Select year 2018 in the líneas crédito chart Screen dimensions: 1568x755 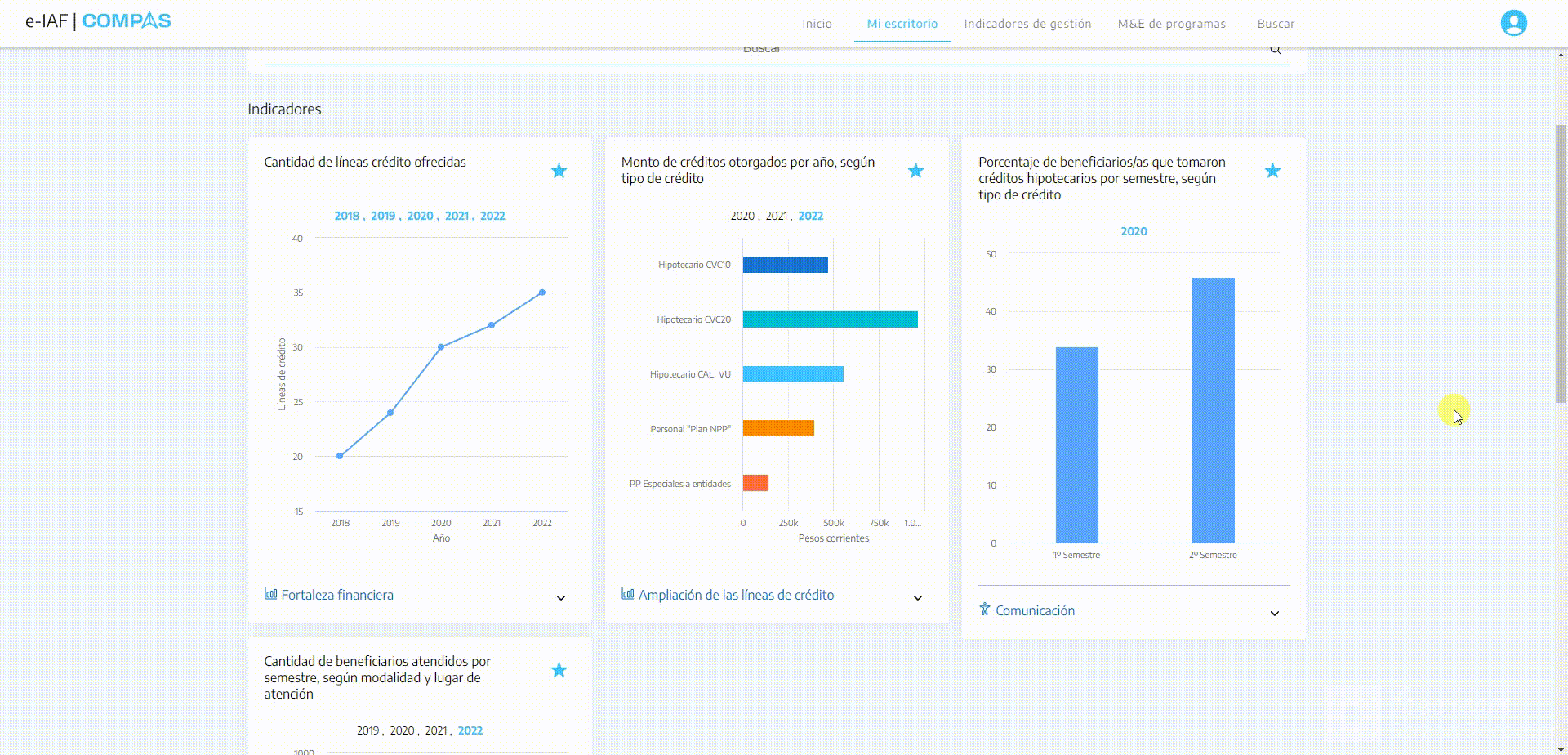346,216
